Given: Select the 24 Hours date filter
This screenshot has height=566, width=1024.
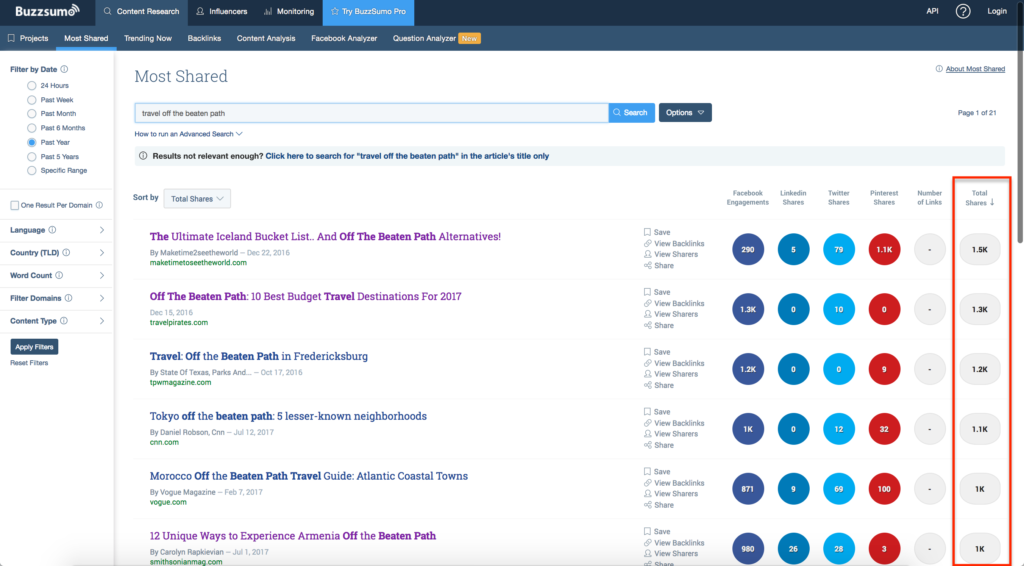Looking at the screenshot, I should 31,86.
